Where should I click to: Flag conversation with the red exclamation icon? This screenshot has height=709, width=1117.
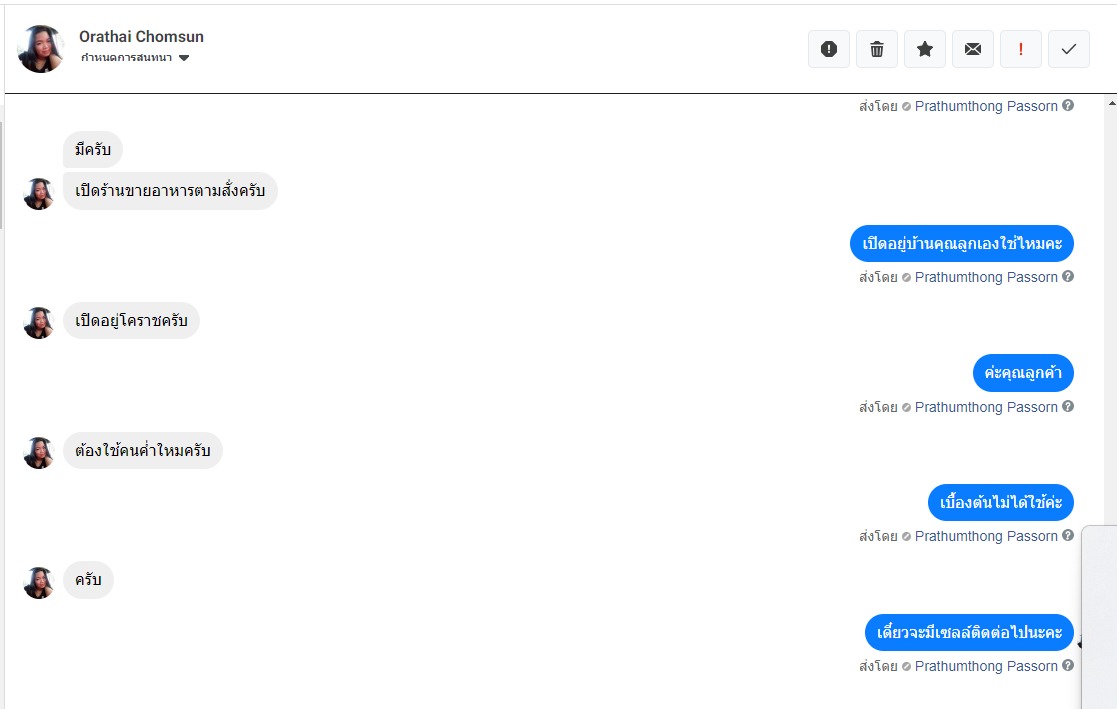1021,49
